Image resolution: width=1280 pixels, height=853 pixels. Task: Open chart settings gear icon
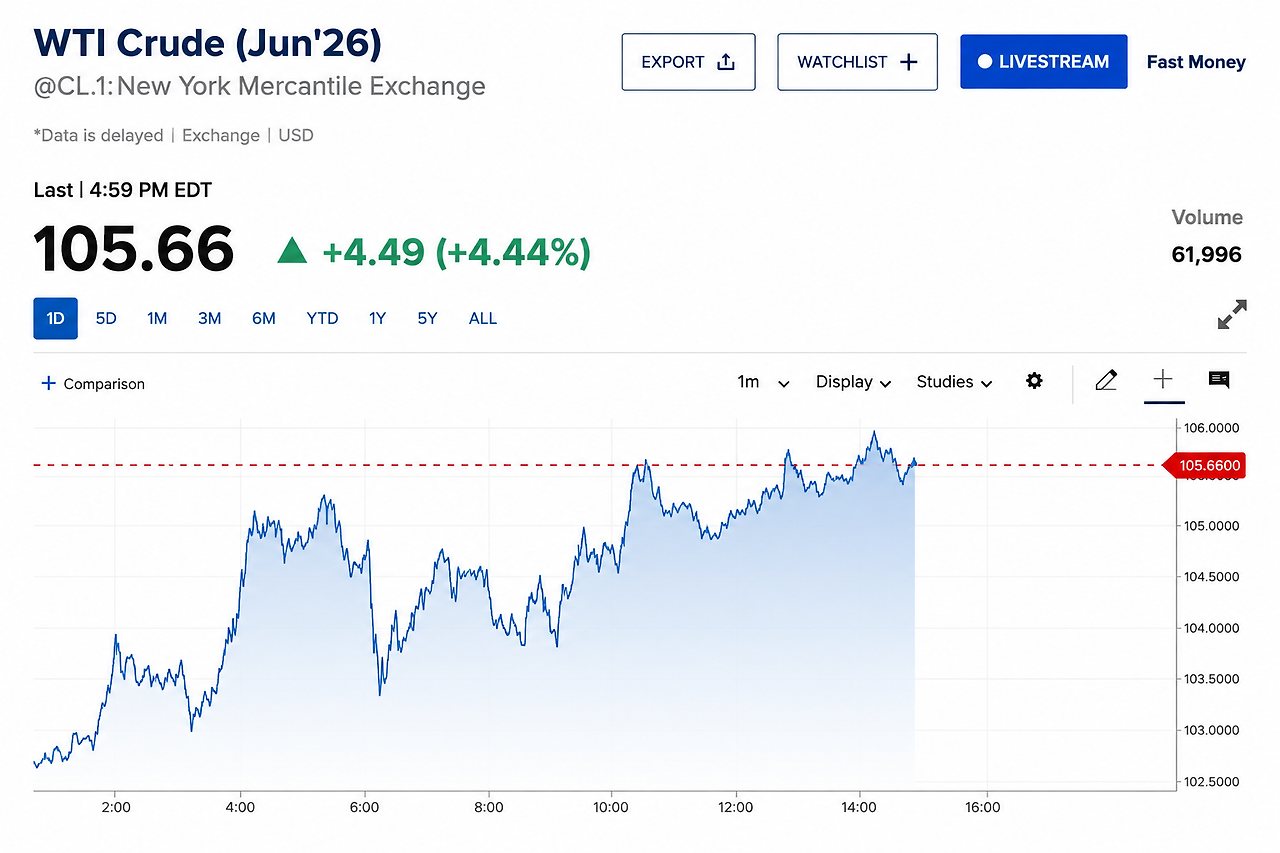click(x=1034, y=381)
